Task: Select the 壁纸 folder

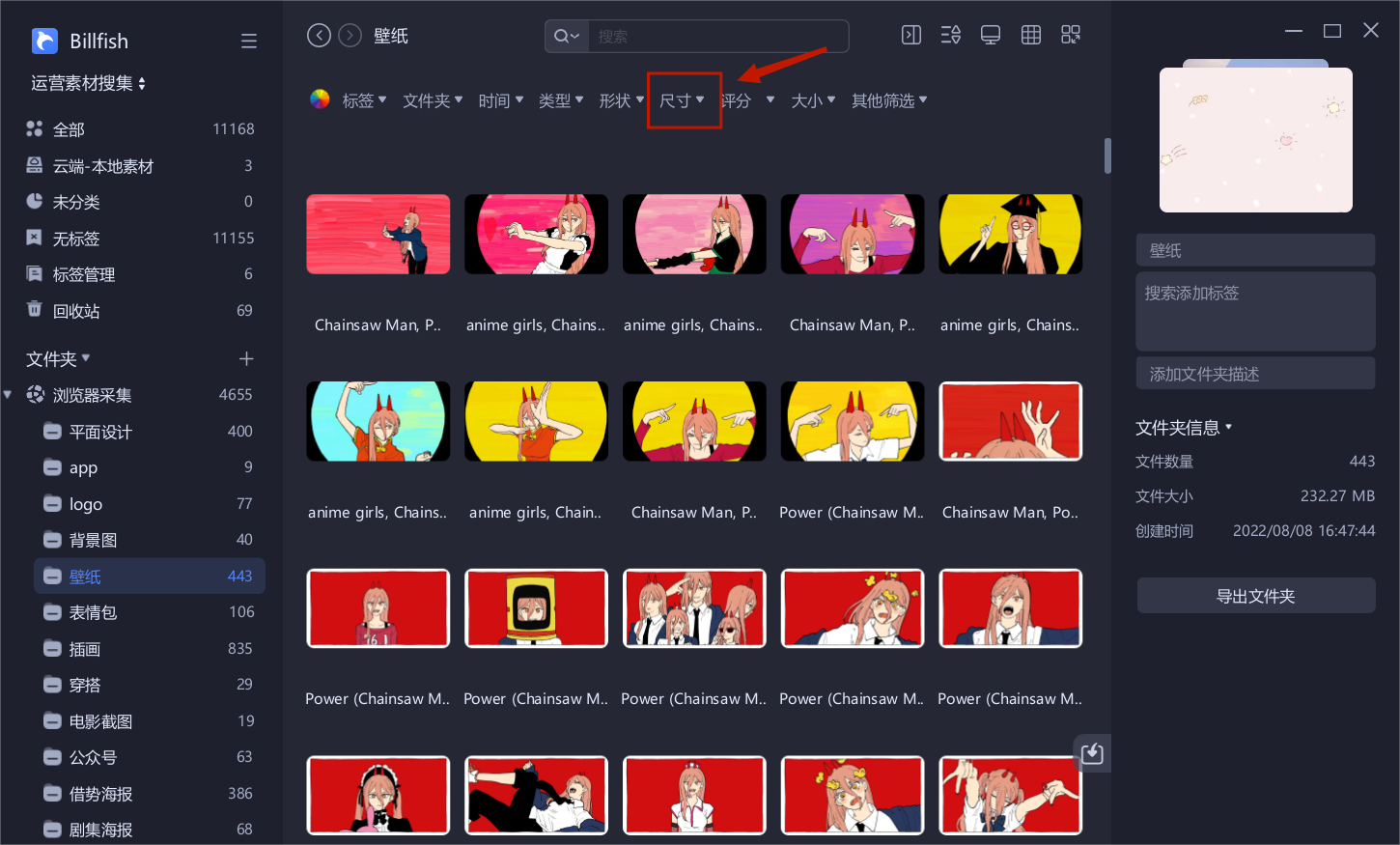Action: click(x=150, y=577)
